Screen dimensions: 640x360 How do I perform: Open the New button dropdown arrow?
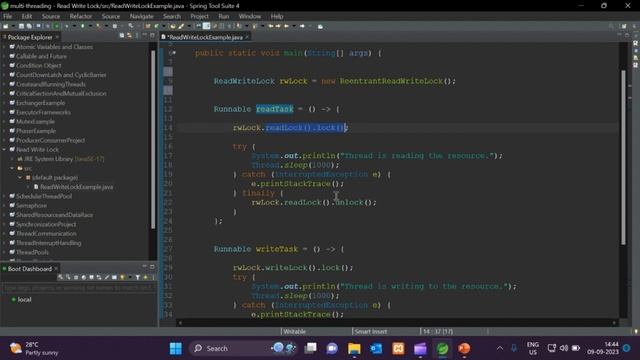point(13,26)
